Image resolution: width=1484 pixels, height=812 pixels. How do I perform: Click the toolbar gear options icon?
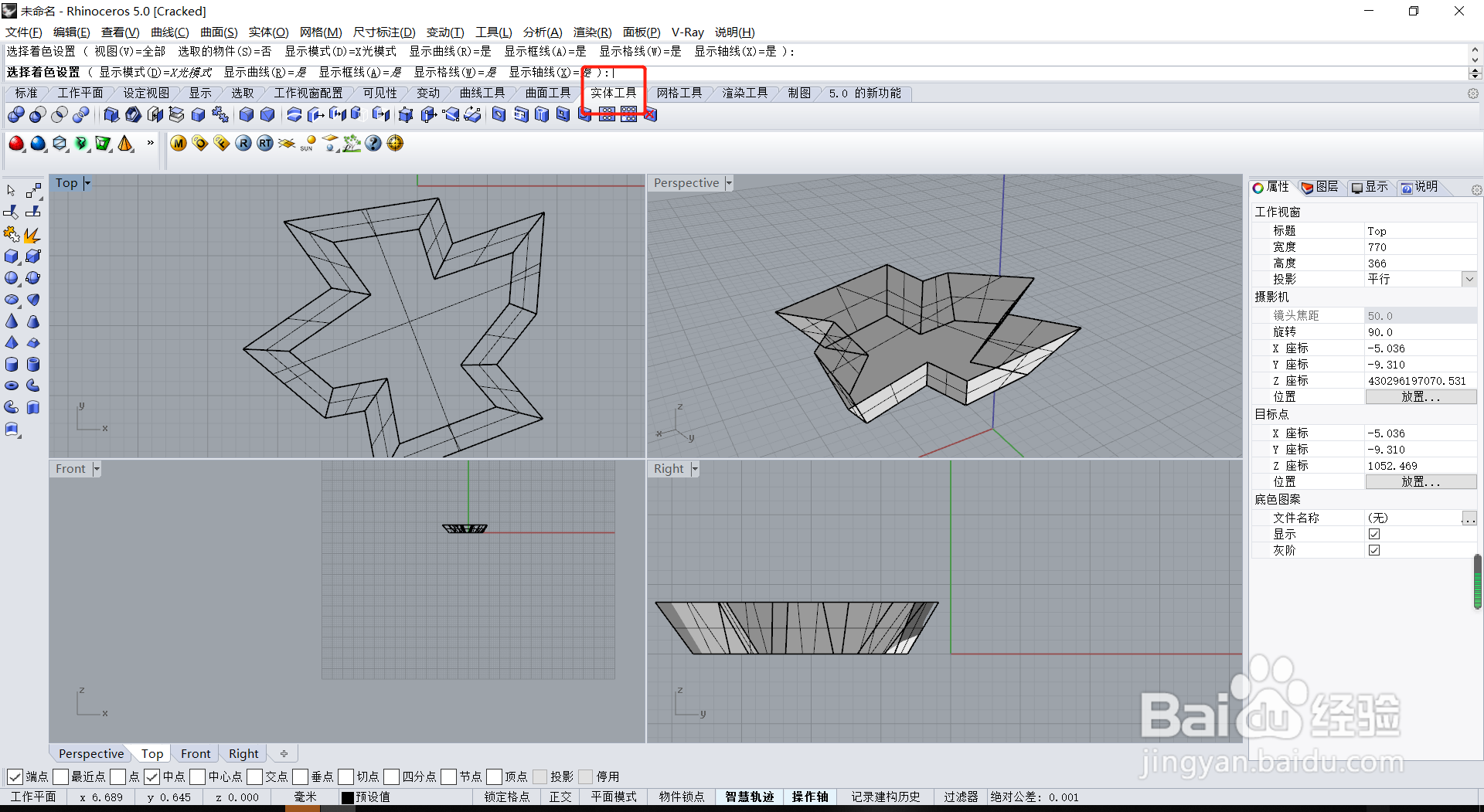[1473, 93]
